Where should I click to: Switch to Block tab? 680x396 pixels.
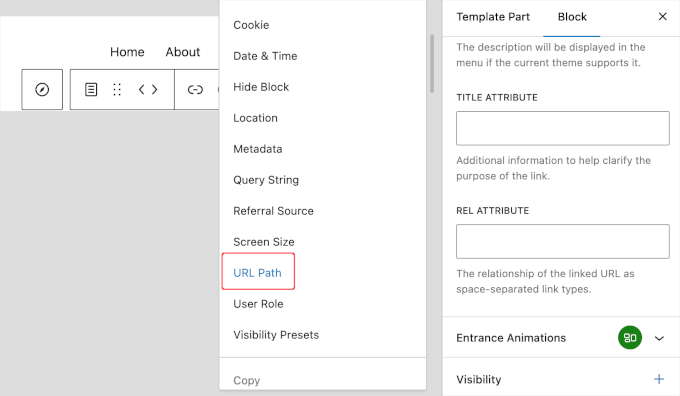(572, 17)
